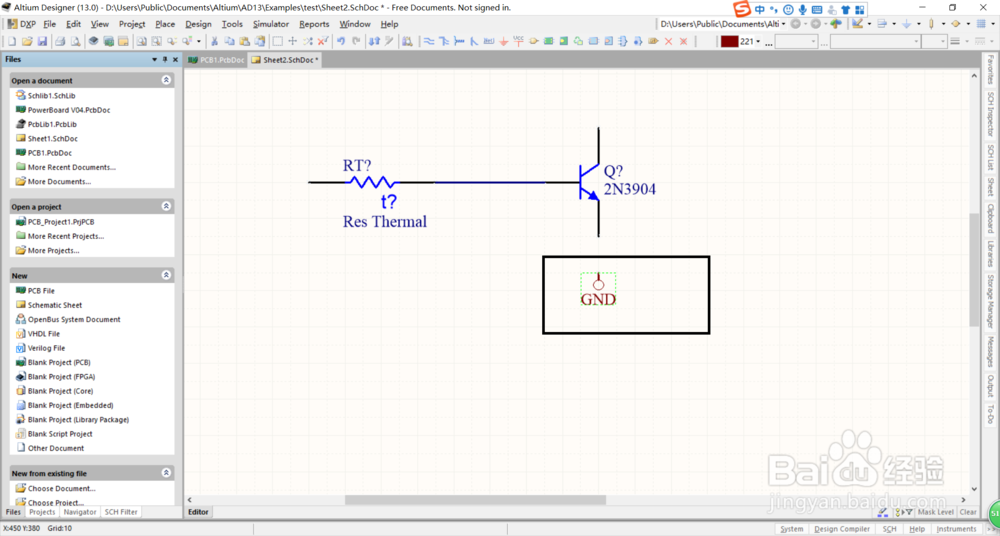Print the current schematic
1000x536 pixels.
pyautogui.click(x=60, y=41)
